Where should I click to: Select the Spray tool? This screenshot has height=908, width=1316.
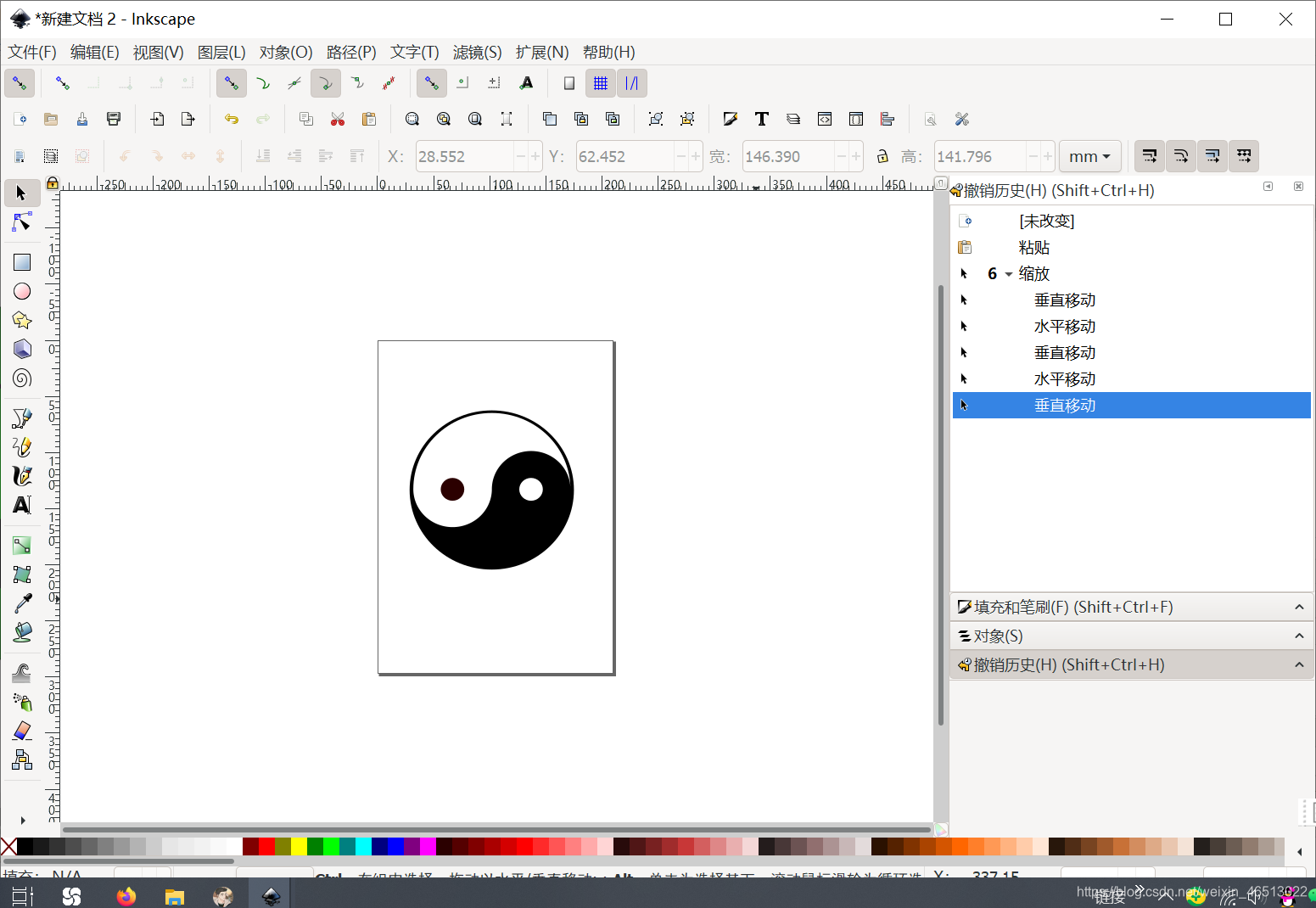(21, 702)
